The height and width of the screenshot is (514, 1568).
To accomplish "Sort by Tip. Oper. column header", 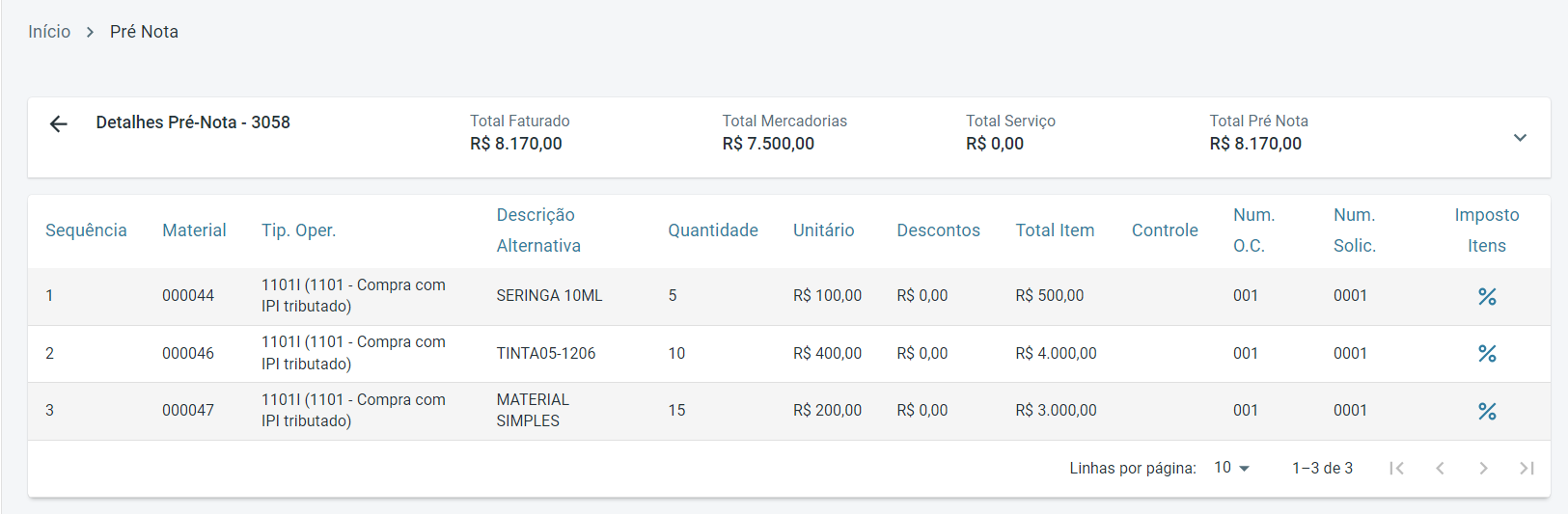I will pos(298,230).
